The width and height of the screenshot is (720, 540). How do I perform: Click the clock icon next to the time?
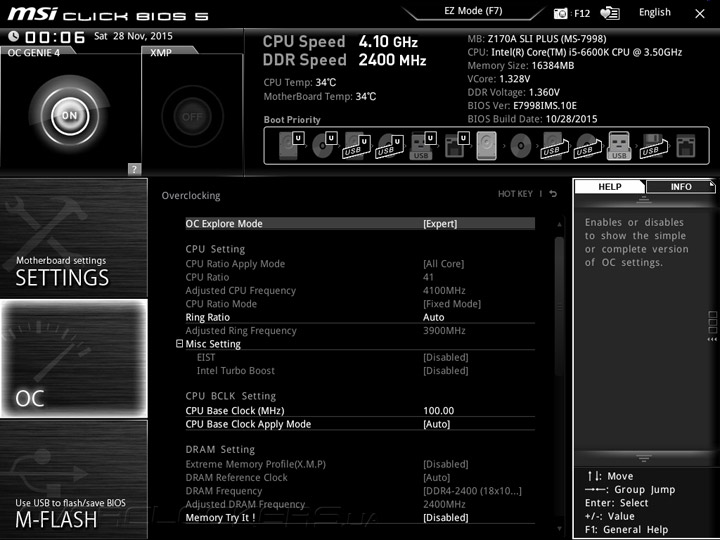pyautogui.click(x=13, y=36)
